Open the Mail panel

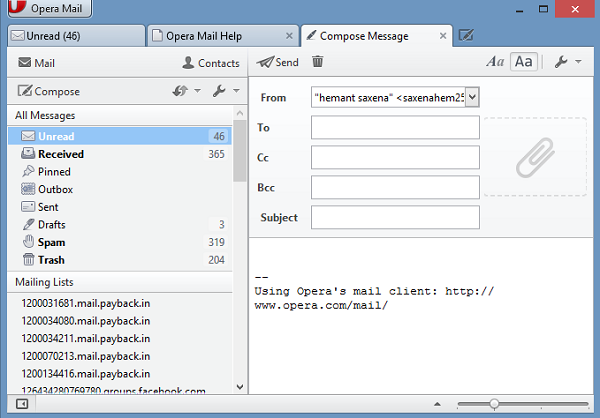tap(37, 63)
